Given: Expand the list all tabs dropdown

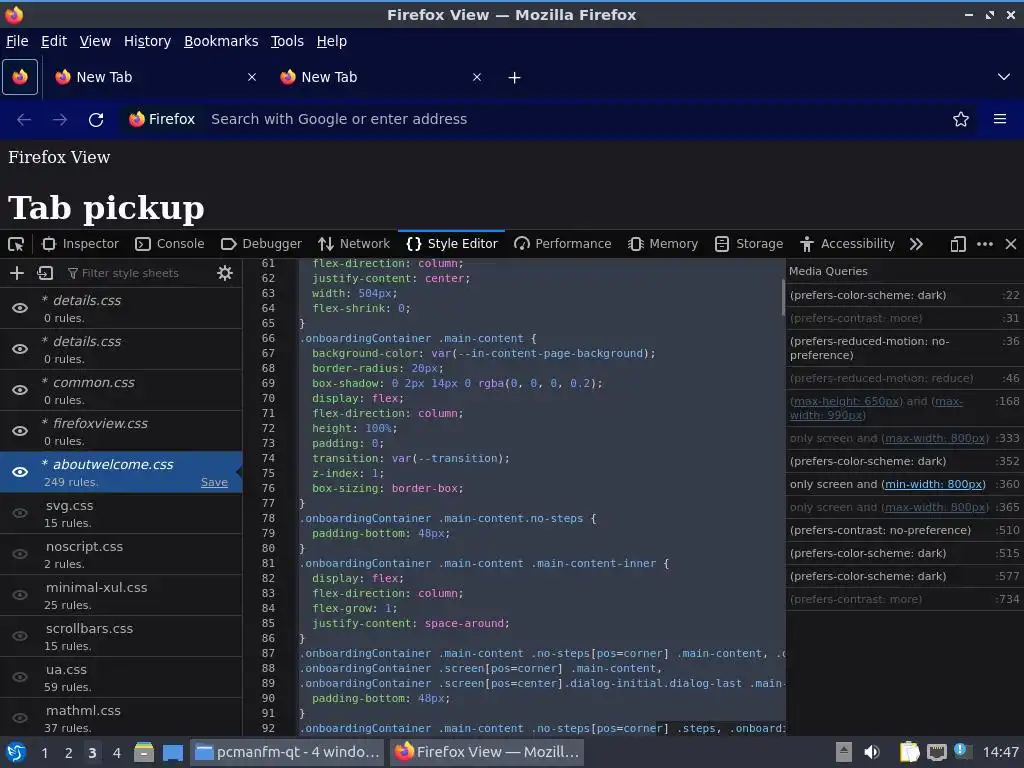Looking at the screenshot, I should click(x=1004, y=77).
